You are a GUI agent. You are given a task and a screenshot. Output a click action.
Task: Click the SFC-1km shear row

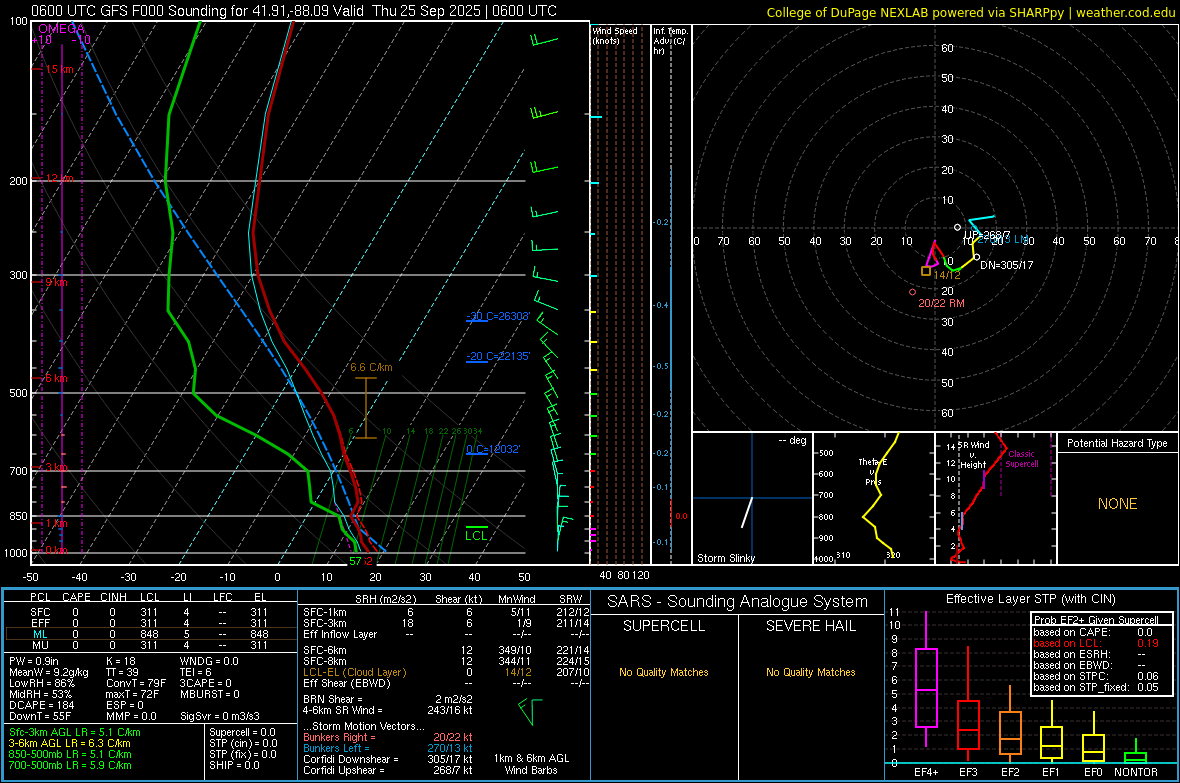[446, 612]
